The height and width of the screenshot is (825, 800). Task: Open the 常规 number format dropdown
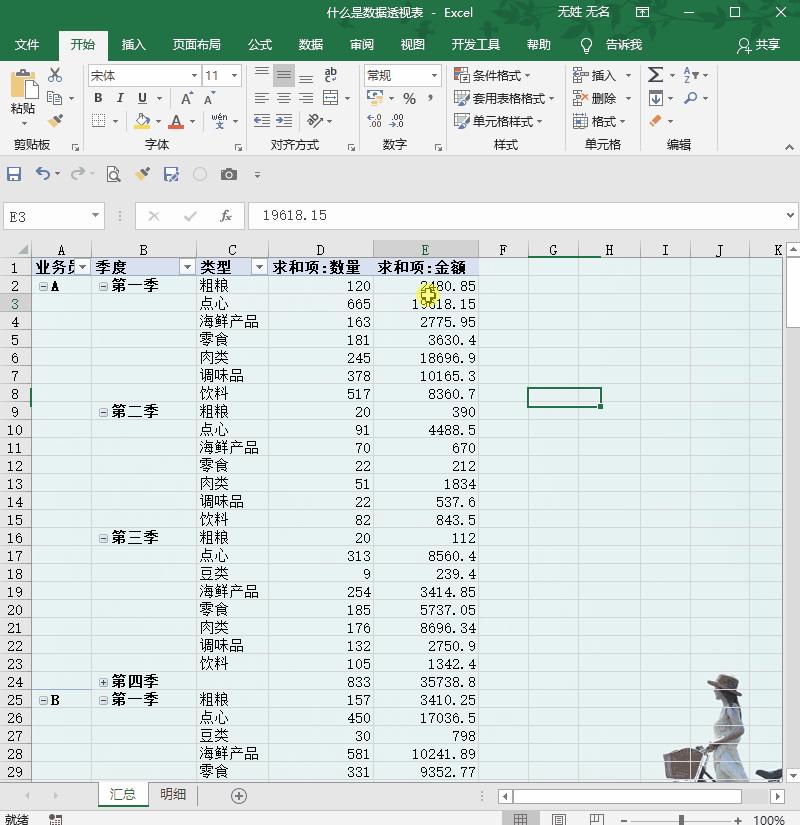(x=435, y=75)
